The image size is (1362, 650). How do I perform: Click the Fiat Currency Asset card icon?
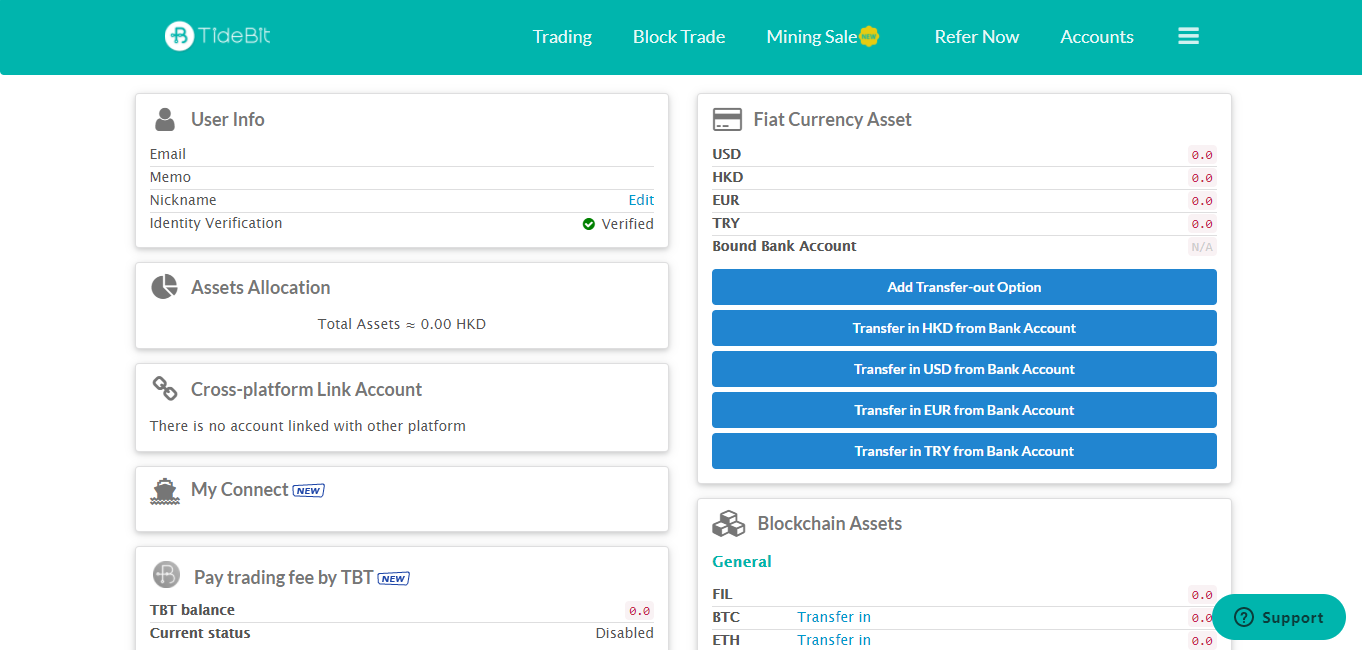point(727,119)
